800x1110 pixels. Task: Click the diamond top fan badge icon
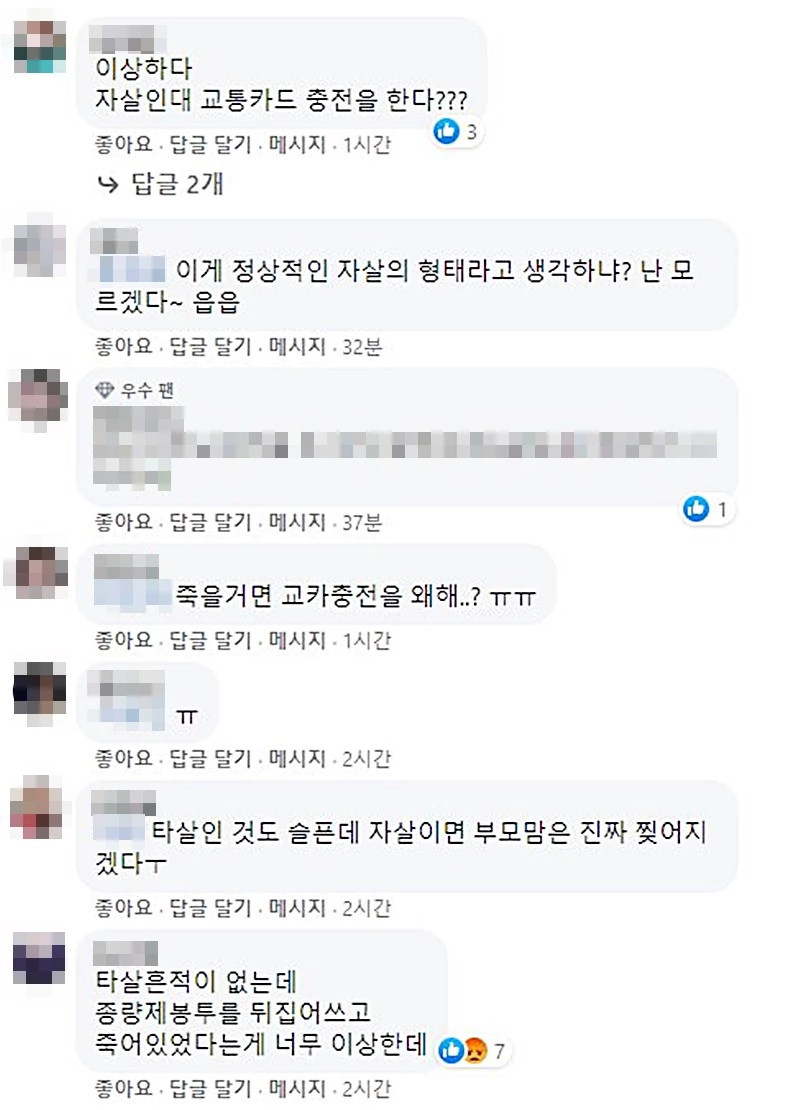104,389
